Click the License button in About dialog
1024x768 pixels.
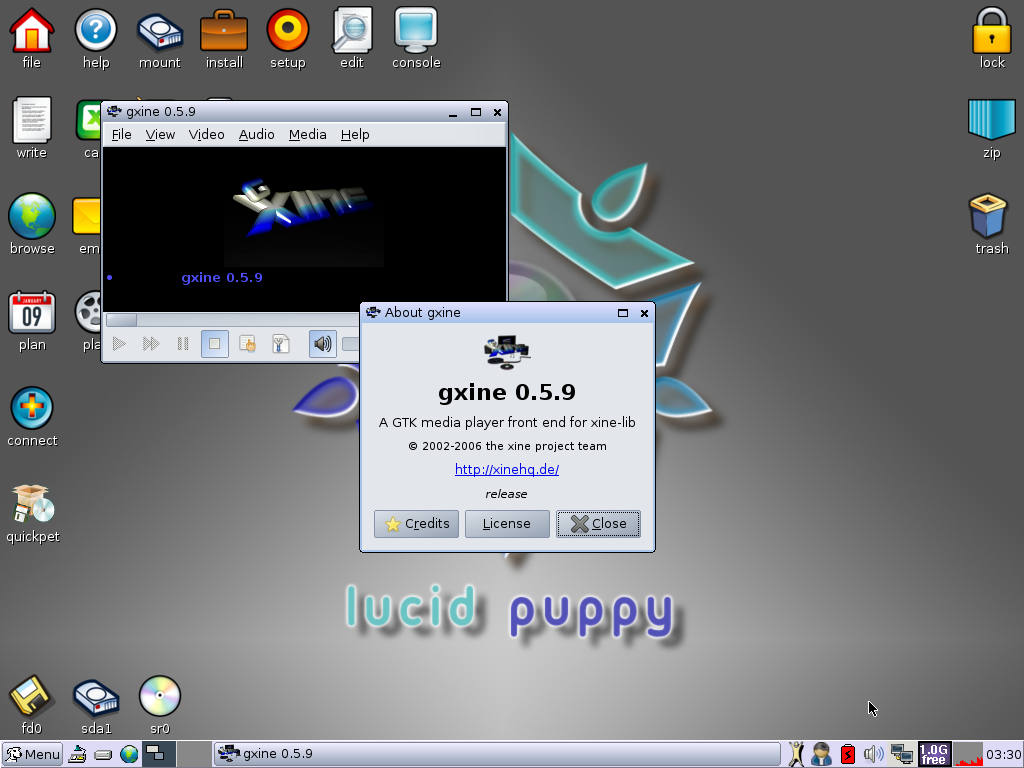point(507,524)
